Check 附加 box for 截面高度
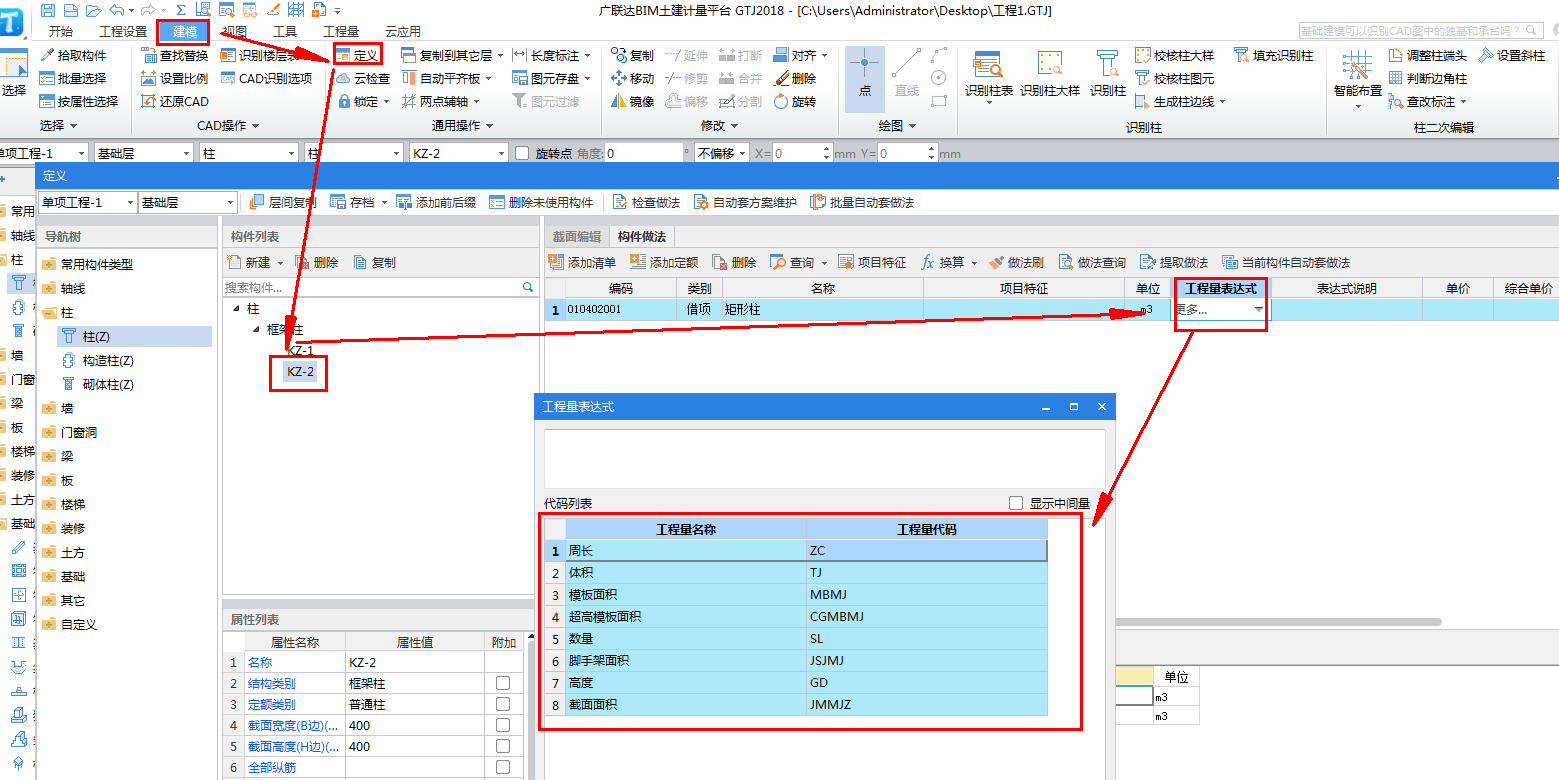The height and width of the screenshot is (780, 1559). 503,746
